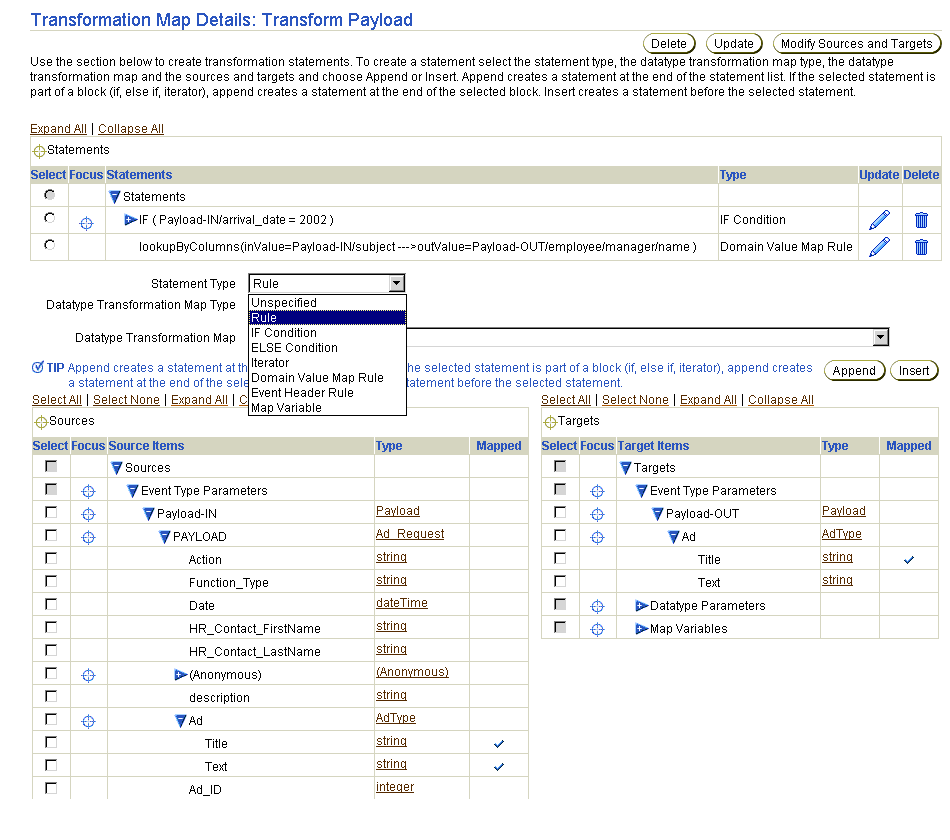Screen dimensions: 950x840
Task: Click the top Update button
Action: [734, 44]
